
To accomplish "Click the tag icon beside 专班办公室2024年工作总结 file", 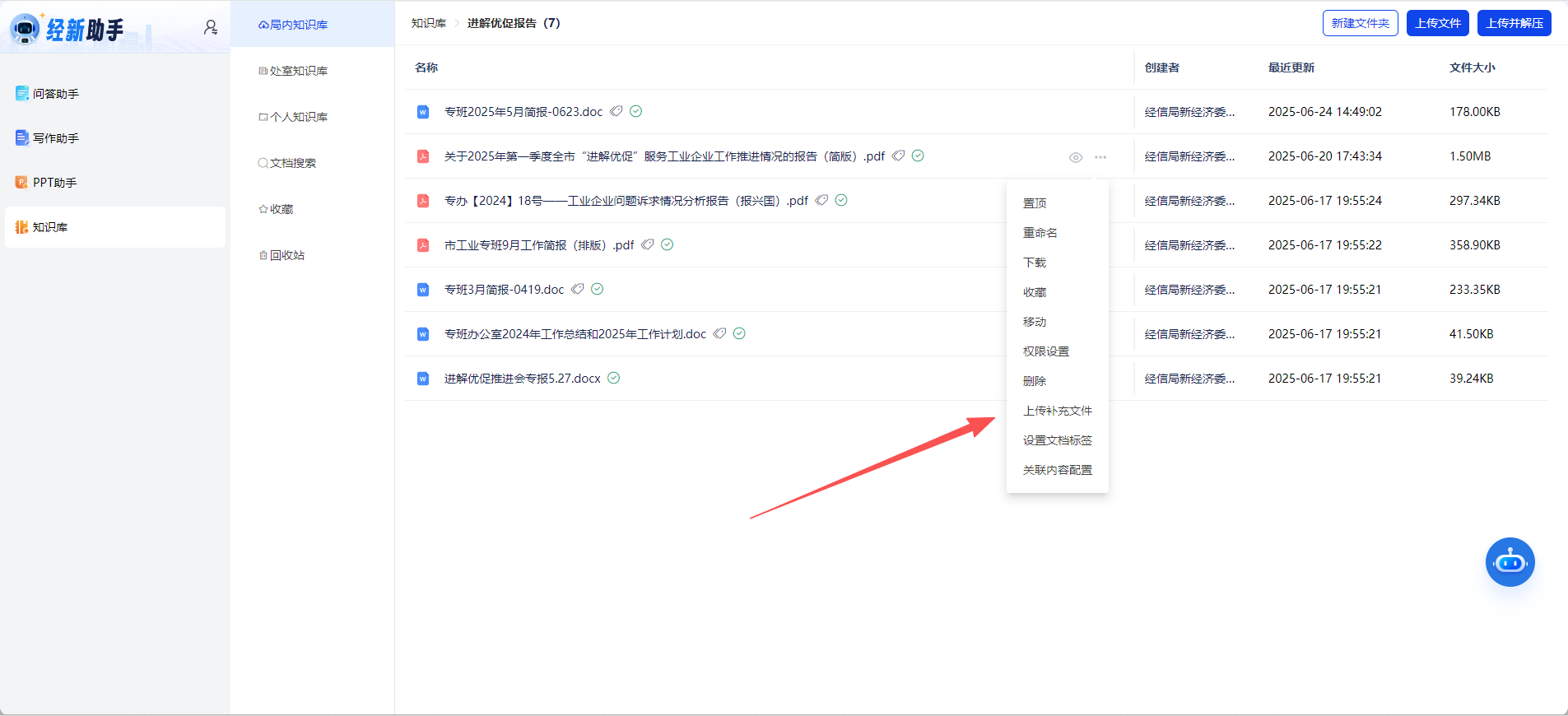I will tap(720, 333).
